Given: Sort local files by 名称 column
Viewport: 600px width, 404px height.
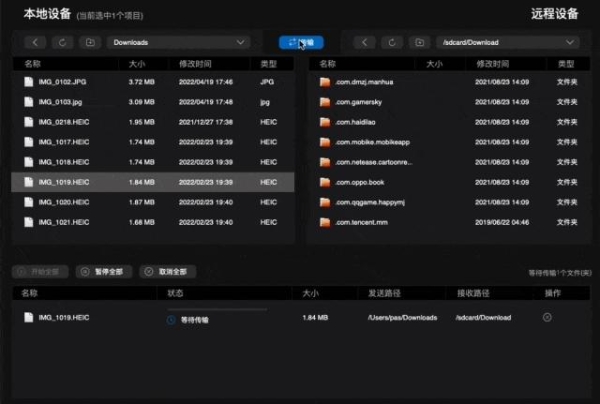Looking at the screenshot, I should point(33,64).
